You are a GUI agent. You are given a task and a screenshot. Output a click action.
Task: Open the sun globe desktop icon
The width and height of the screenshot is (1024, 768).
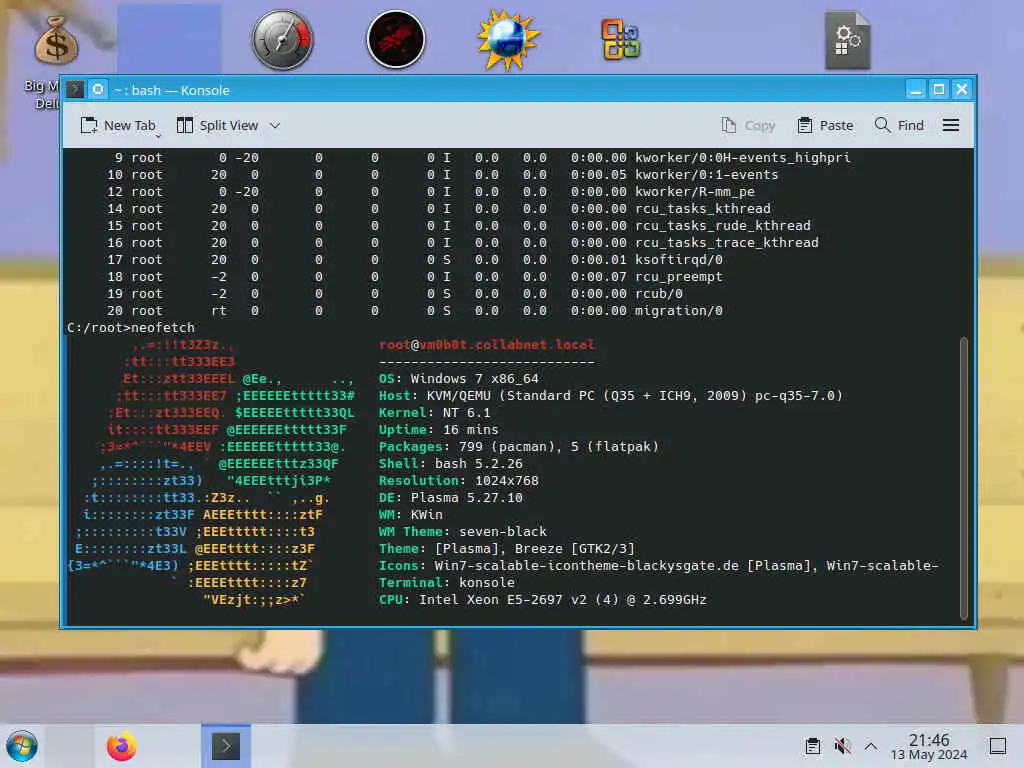tap(508, 40)
